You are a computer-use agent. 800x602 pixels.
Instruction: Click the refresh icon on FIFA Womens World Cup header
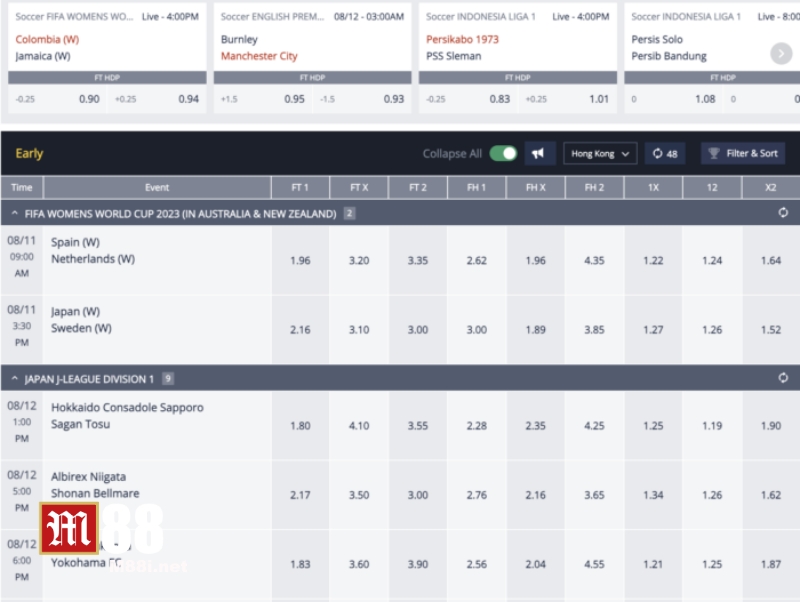782,212
